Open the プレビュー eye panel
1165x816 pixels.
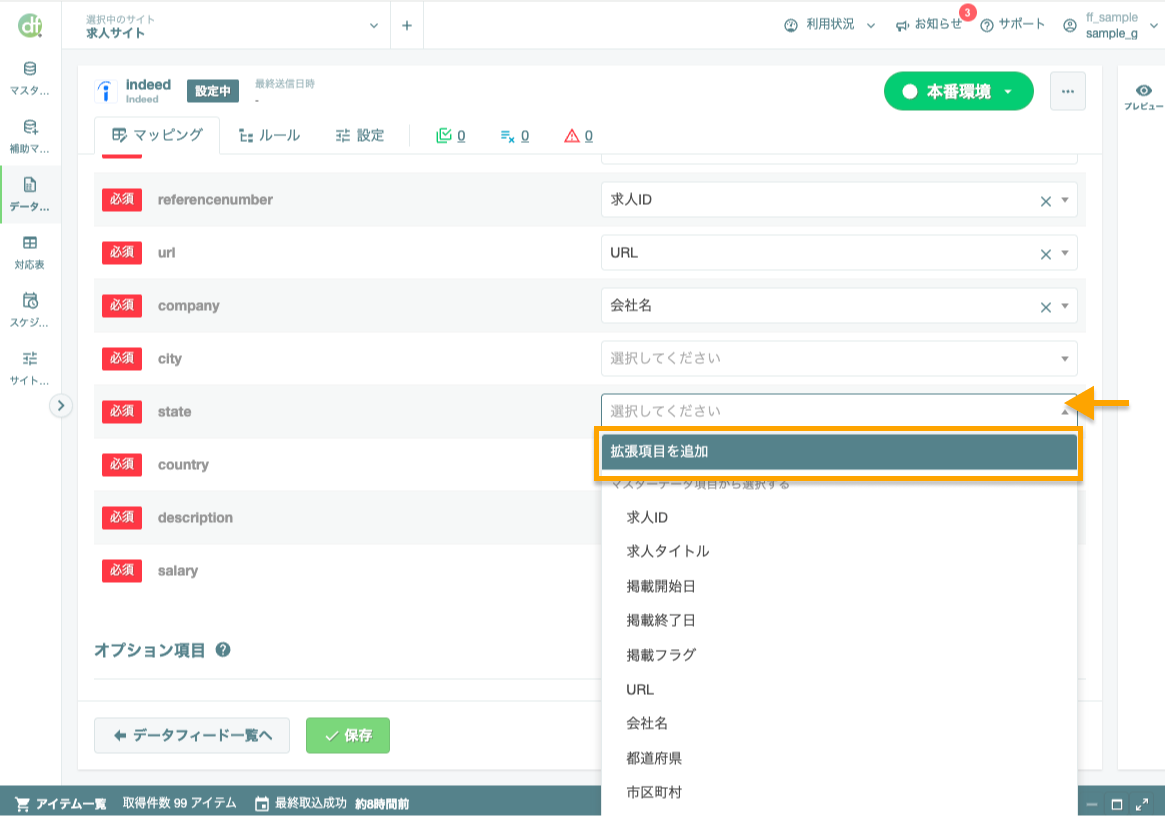tap(1143, 97)
